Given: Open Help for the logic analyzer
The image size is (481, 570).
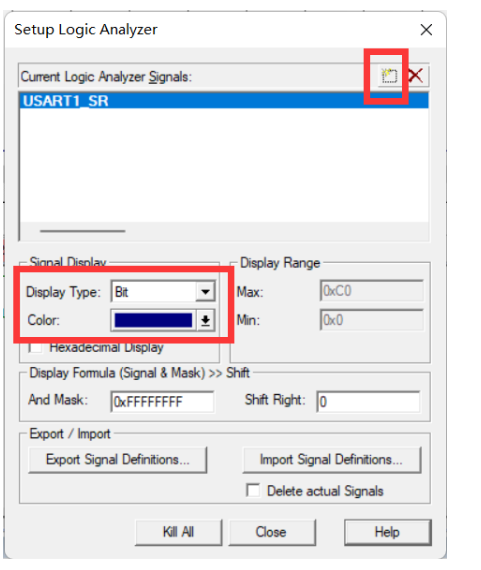Looking at the screenshot, I should coord(387,532).
